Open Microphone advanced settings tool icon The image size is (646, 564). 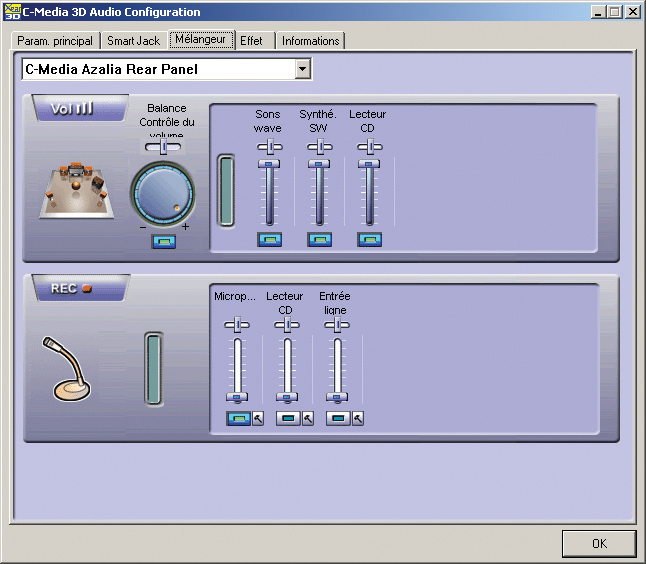click(x=258, y=419)
